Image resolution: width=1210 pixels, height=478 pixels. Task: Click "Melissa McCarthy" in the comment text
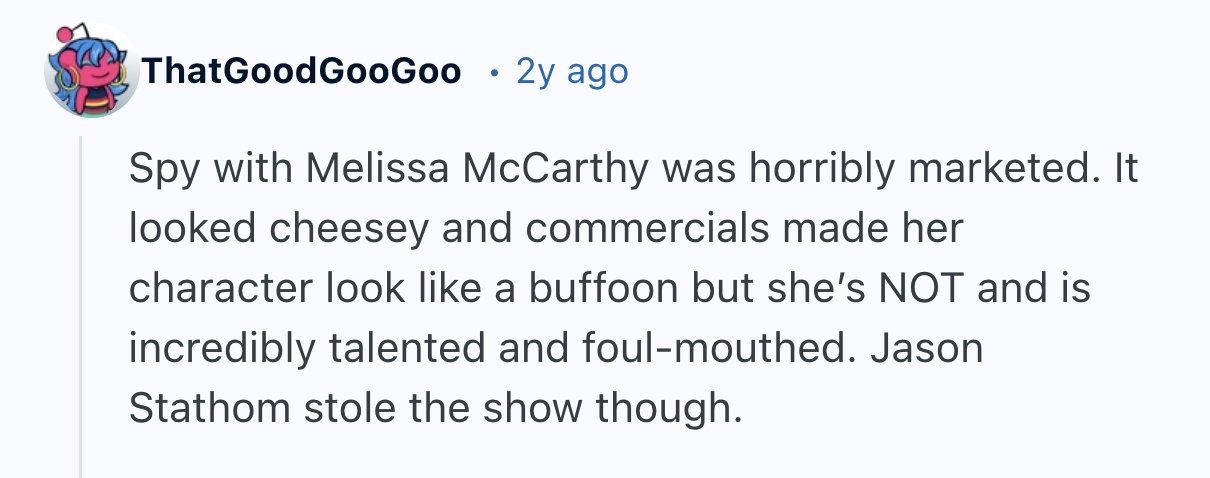[476, 171]
